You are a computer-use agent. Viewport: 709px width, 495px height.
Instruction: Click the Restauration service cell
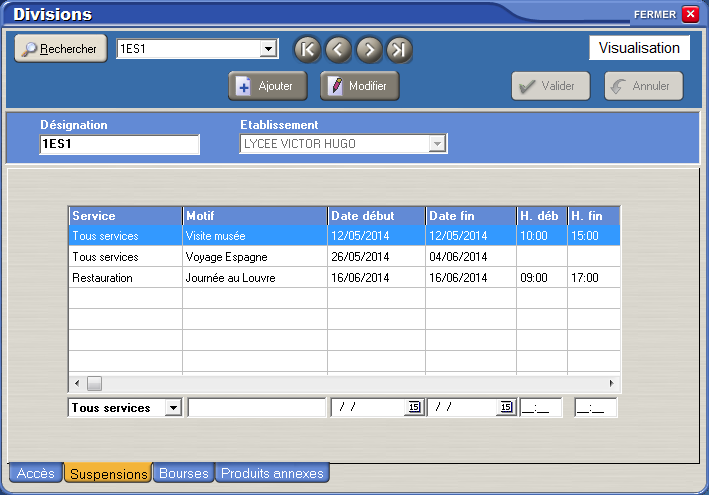pos(126,277)
